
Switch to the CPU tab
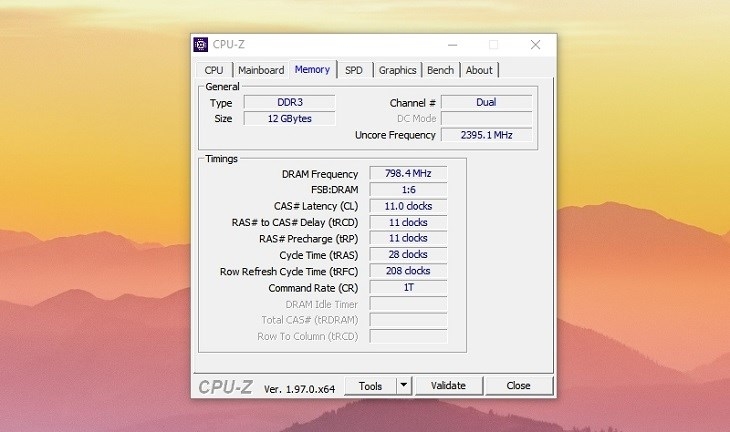click(x=214, y=70)
